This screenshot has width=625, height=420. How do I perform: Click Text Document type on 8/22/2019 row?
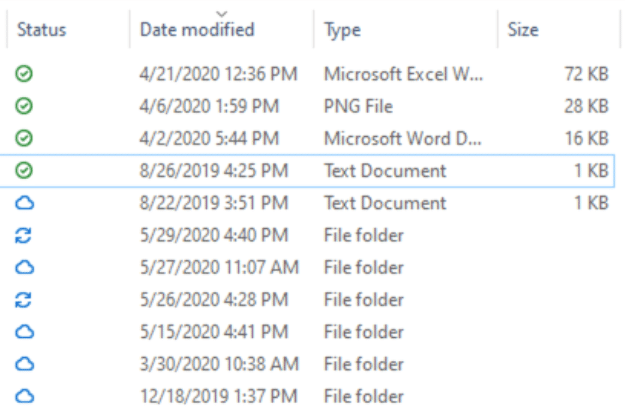[385, 203]
